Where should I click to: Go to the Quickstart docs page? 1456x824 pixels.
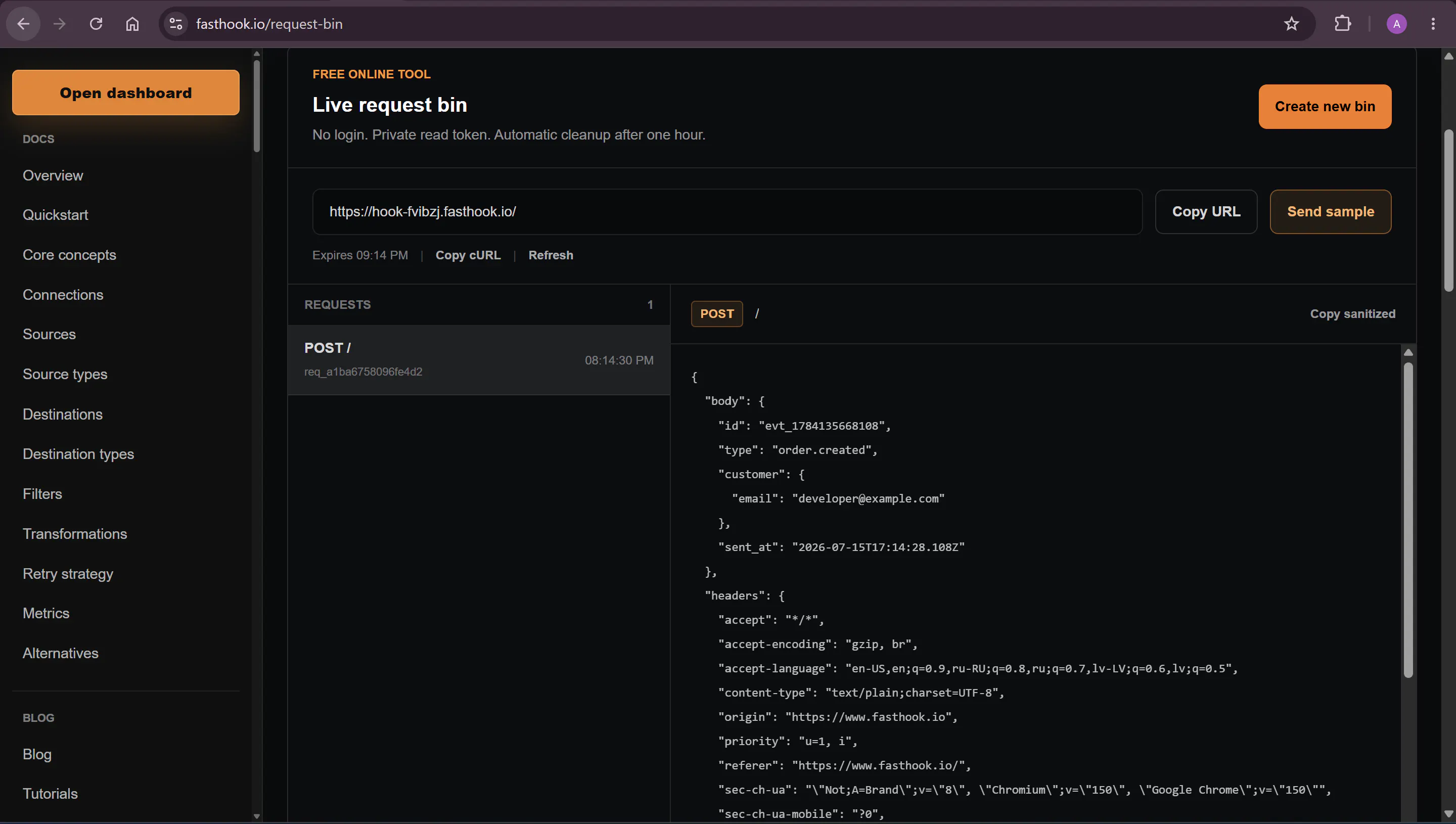[56, 215]
